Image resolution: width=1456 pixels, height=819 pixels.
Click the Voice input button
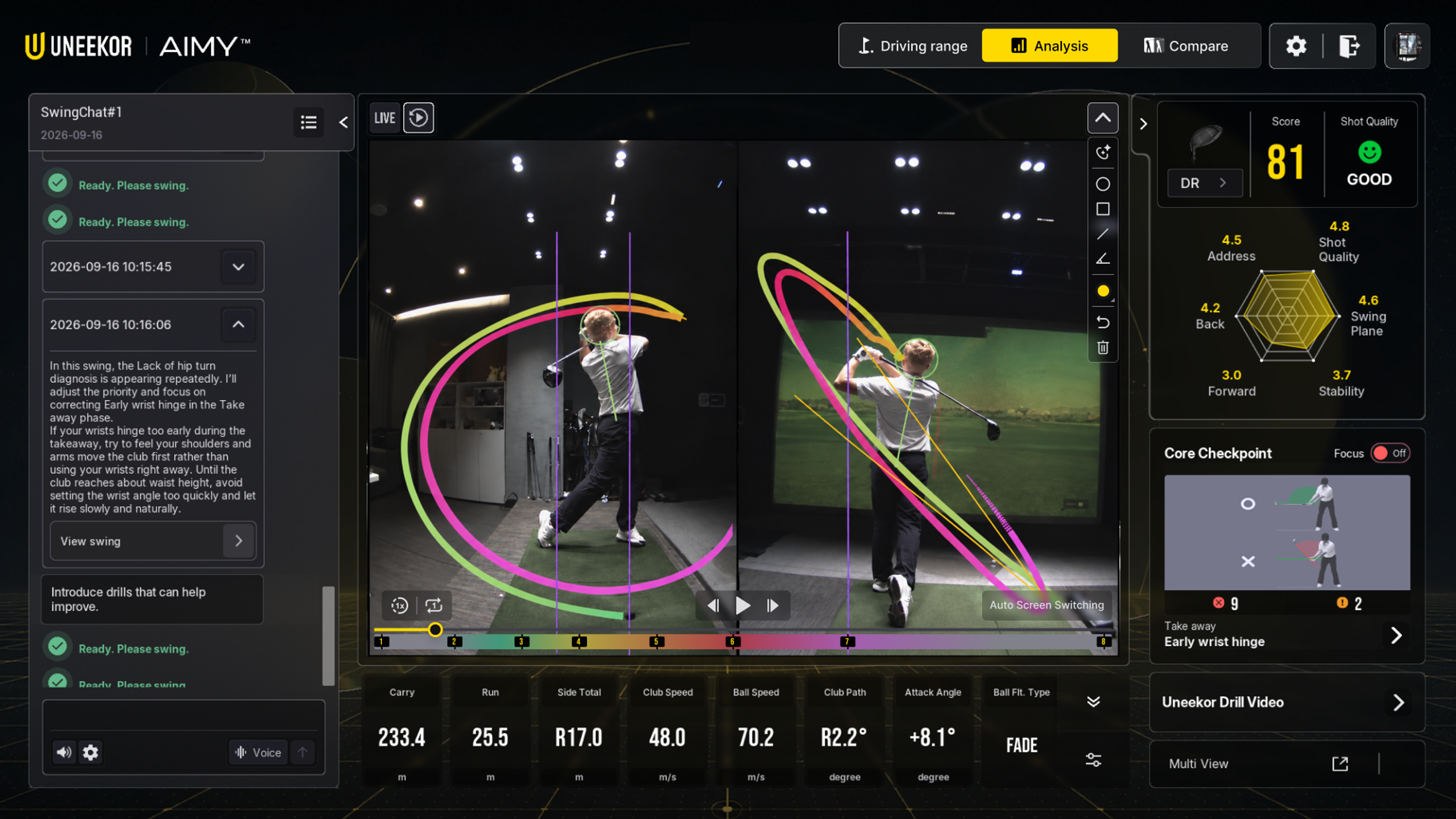258,752
